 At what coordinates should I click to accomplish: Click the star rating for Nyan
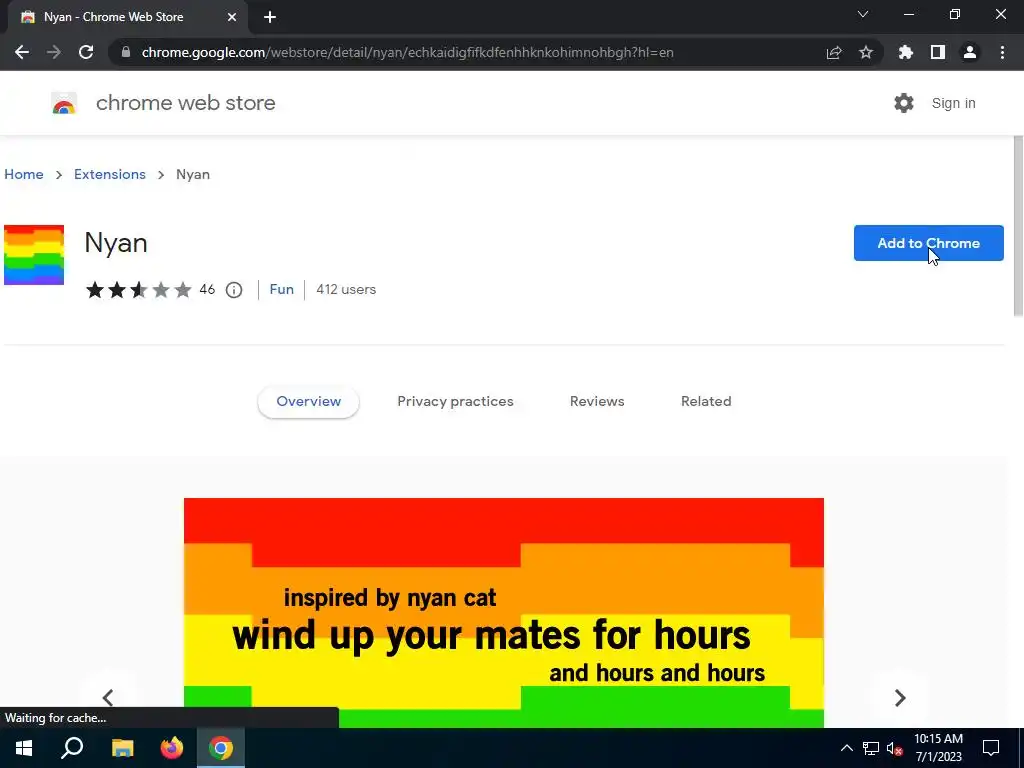pos(138,289)
